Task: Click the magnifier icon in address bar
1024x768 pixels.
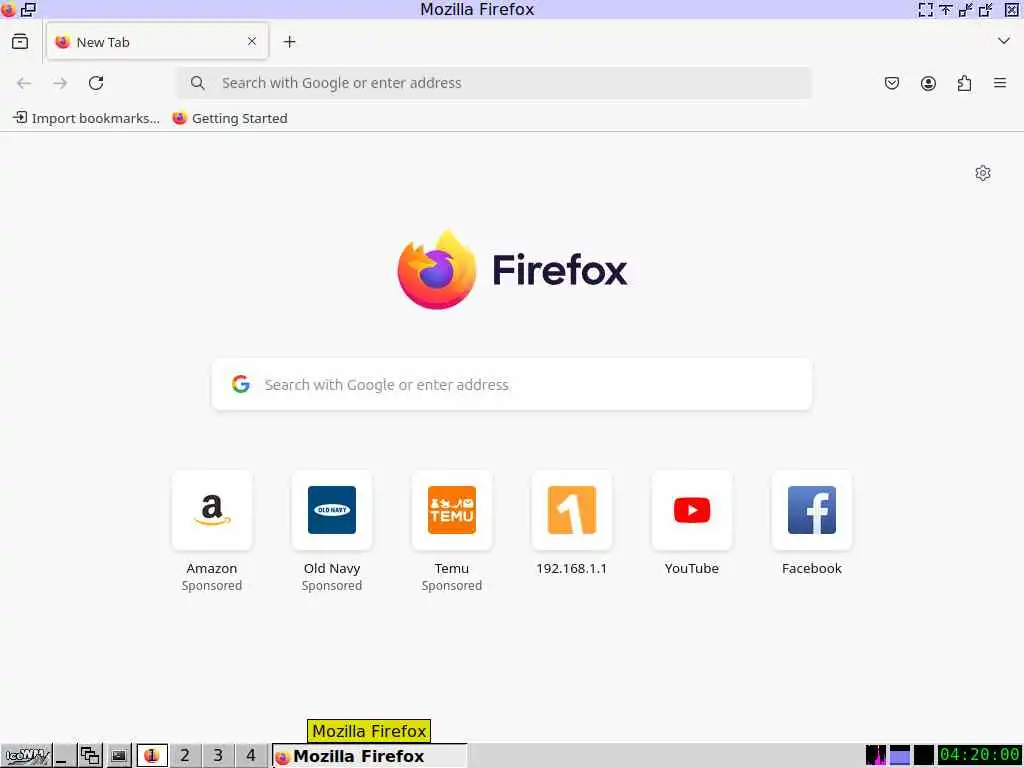Action: pos(197,83)
